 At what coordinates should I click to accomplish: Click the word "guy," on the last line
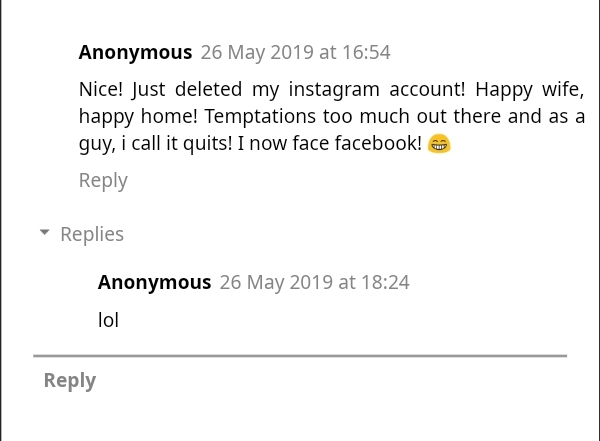(x=97, y=144)
